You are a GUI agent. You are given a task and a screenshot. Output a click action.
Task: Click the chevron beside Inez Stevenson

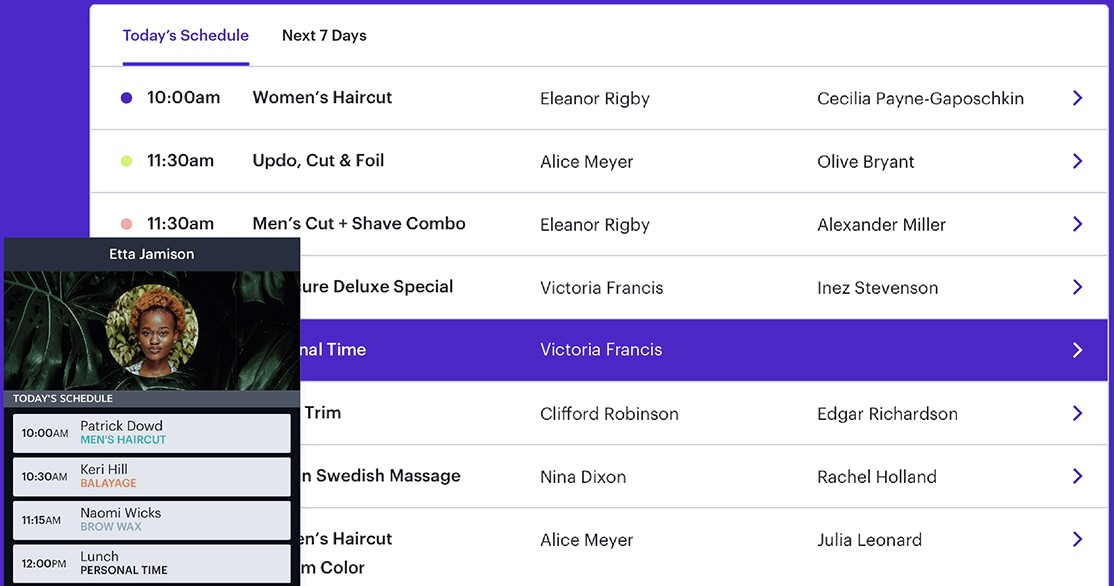(1077, 287)
